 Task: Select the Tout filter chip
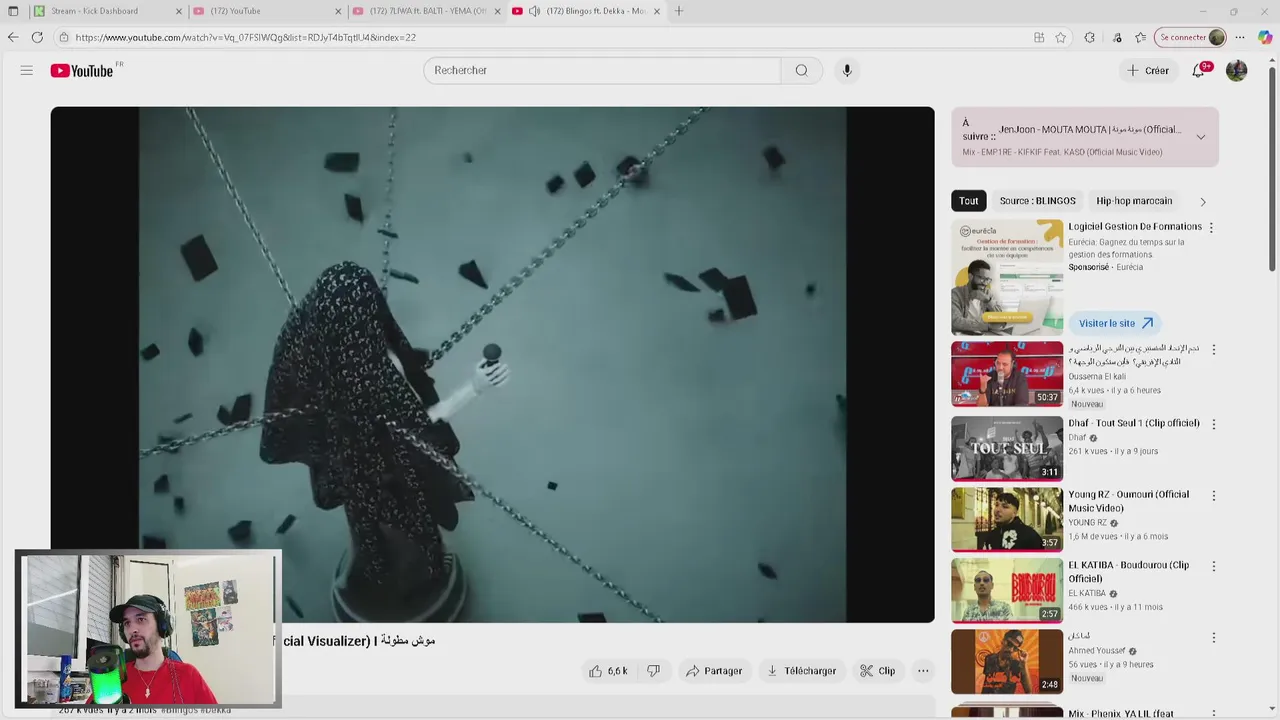tap(969, 201)
